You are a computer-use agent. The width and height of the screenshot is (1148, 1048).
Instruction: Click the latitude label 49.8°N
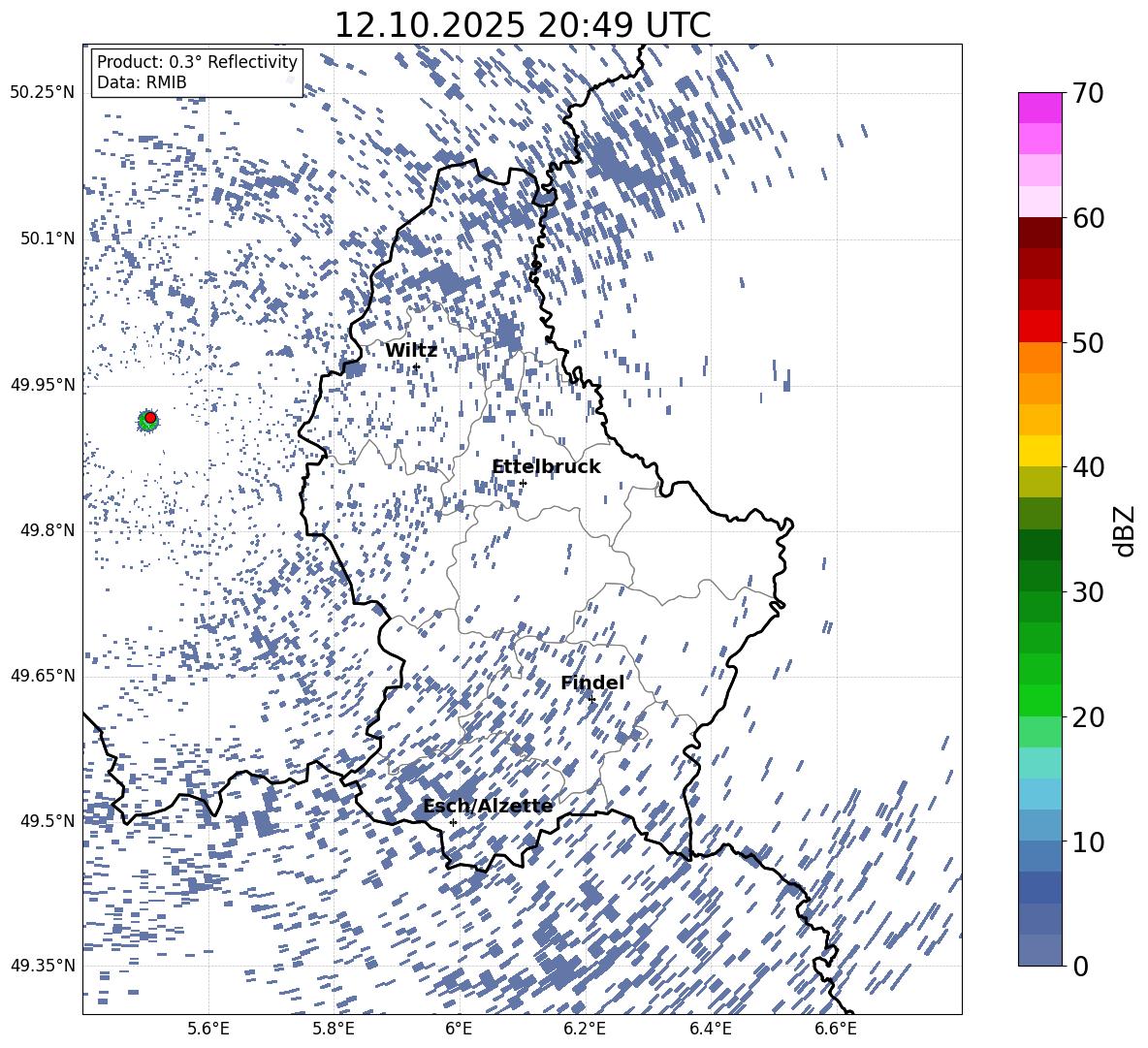[48, 530]
